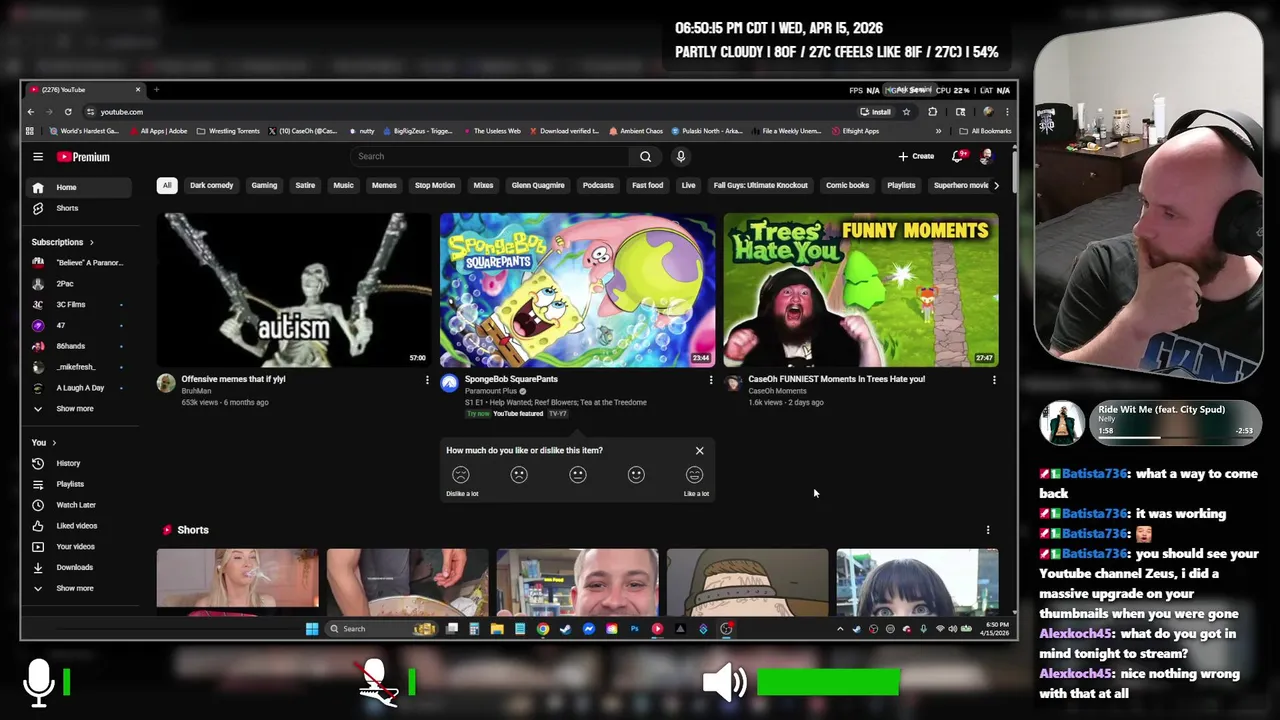This screenshot has height=720, width=1280.
Task: Open options for CaseOh FUNNIEST Moments video
Action: pyautogui.click(x=994, y=380)
